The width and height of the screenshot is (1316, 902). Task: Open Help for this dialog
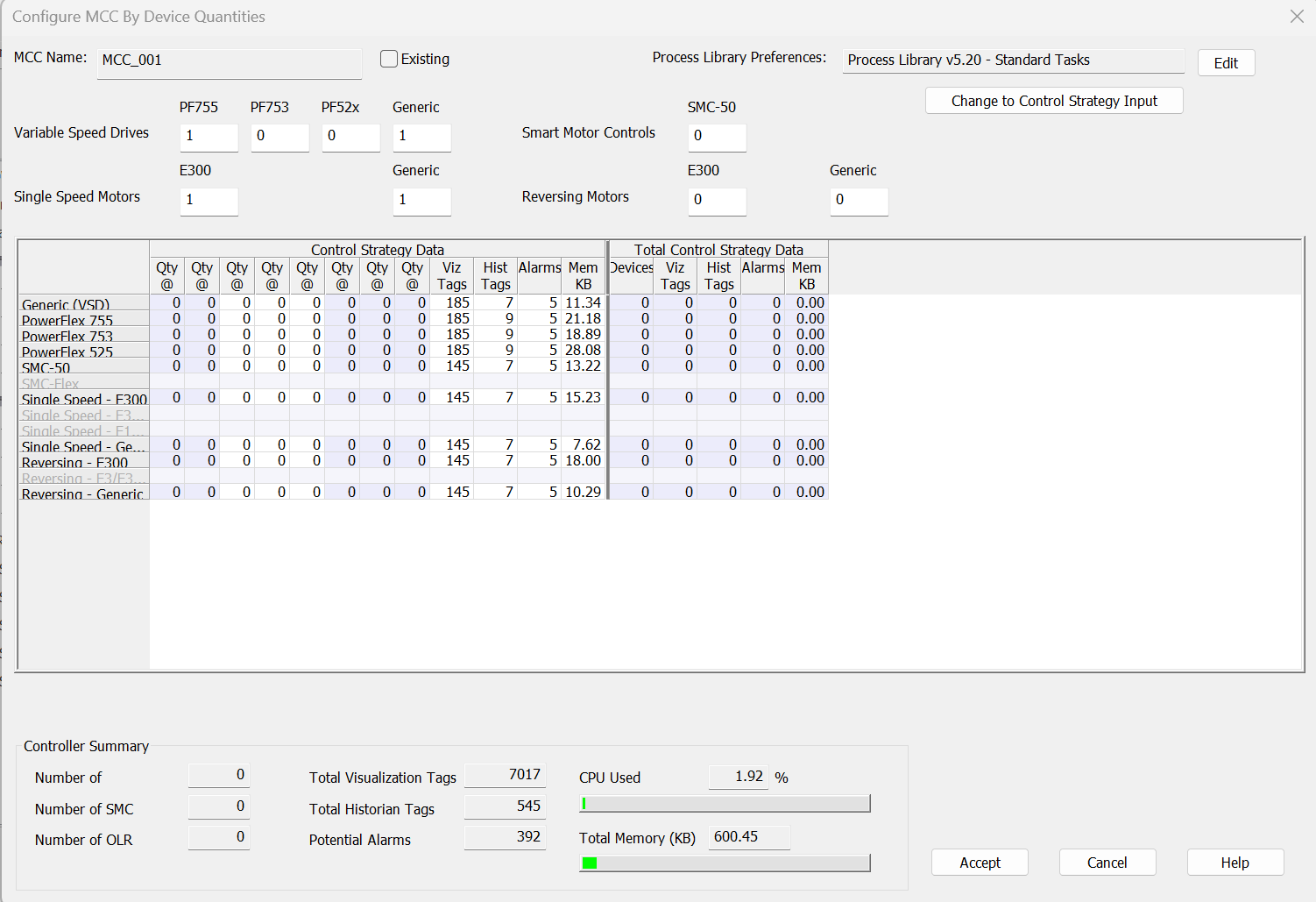pos(1235,863)
